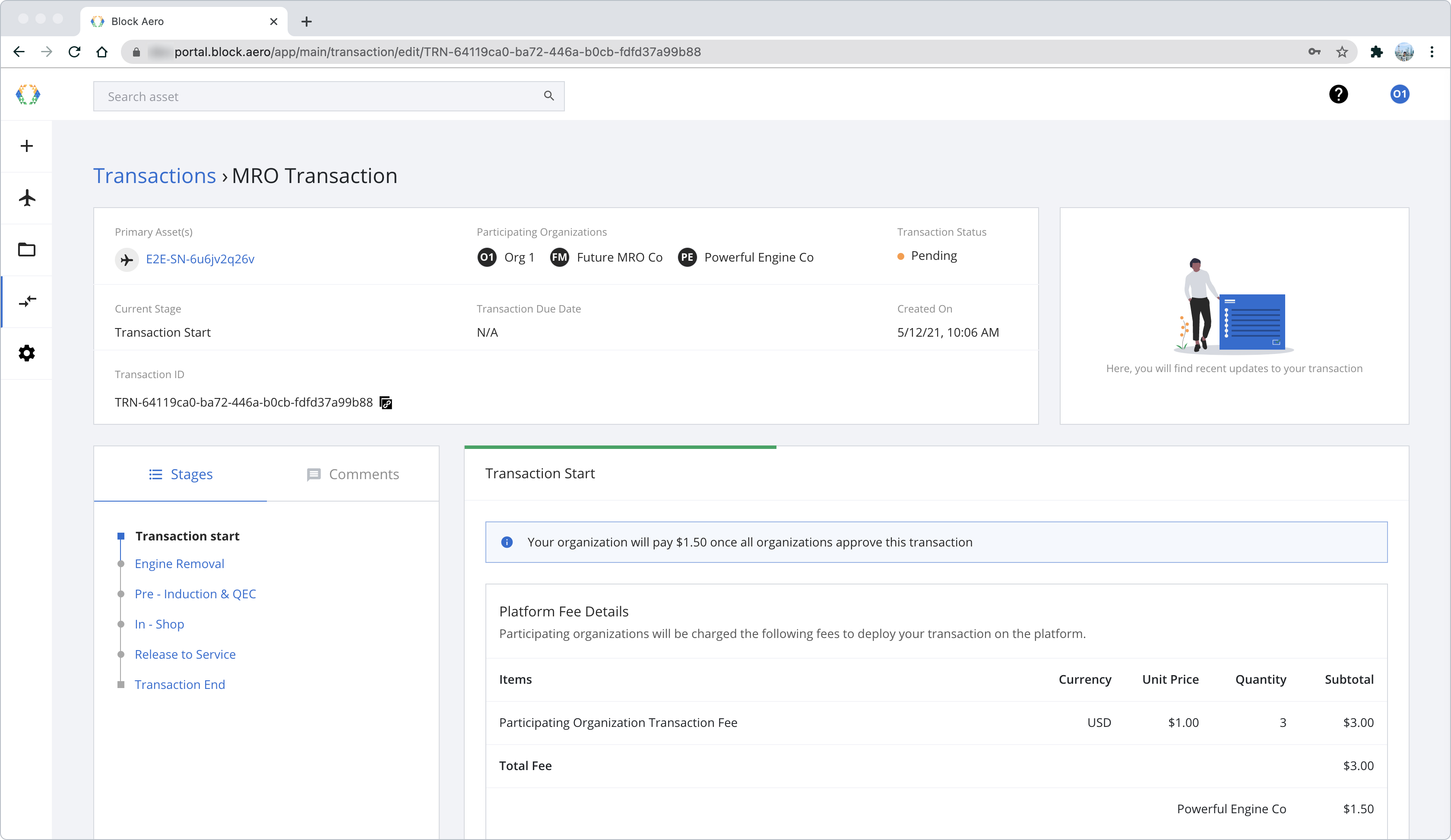Switch to the Comments tab
This screenshot has width=1451, height=840.
[352, 475]
